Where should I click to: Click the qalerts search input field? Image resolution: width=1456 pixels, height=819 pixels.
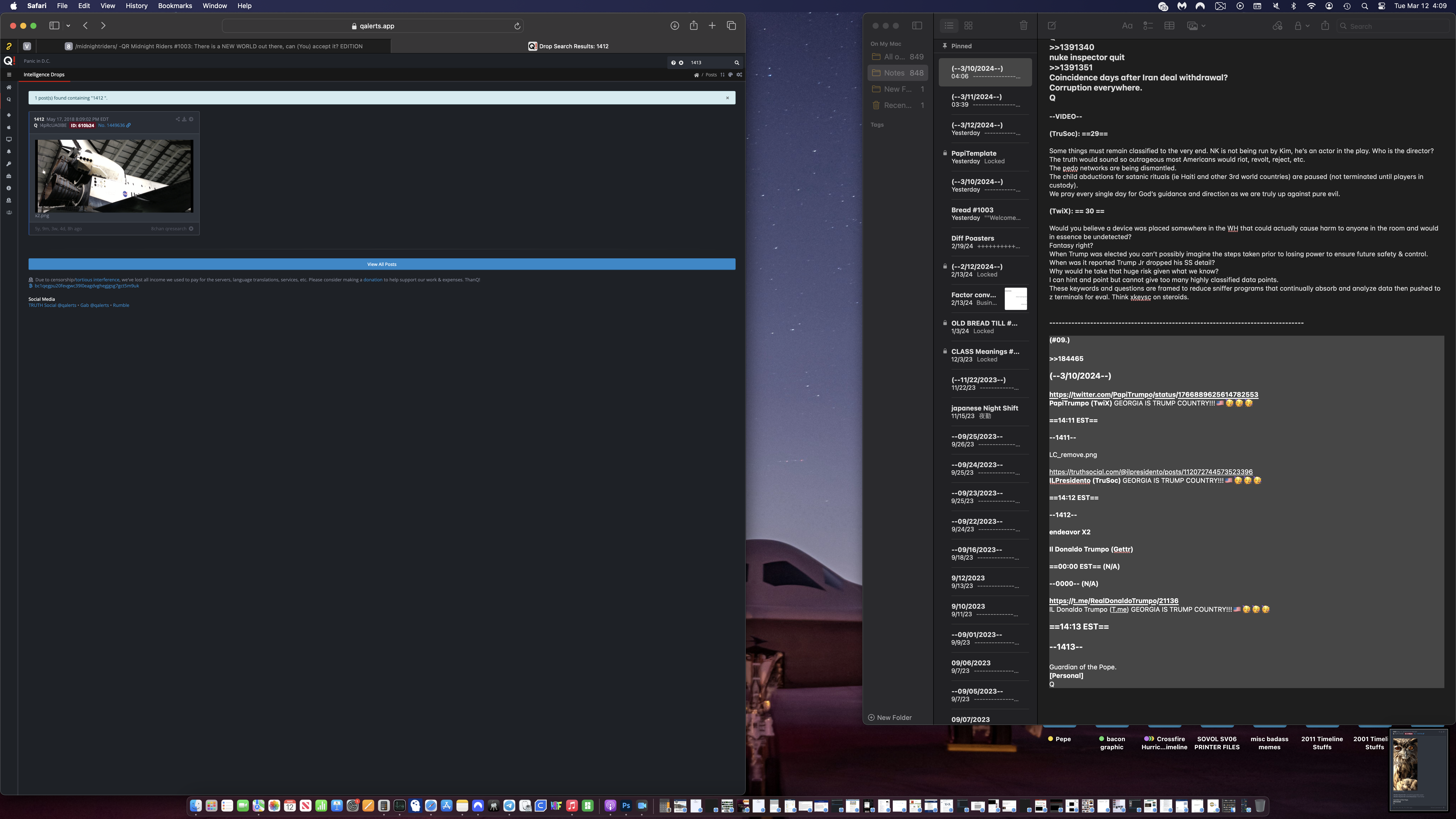[709, 63]
